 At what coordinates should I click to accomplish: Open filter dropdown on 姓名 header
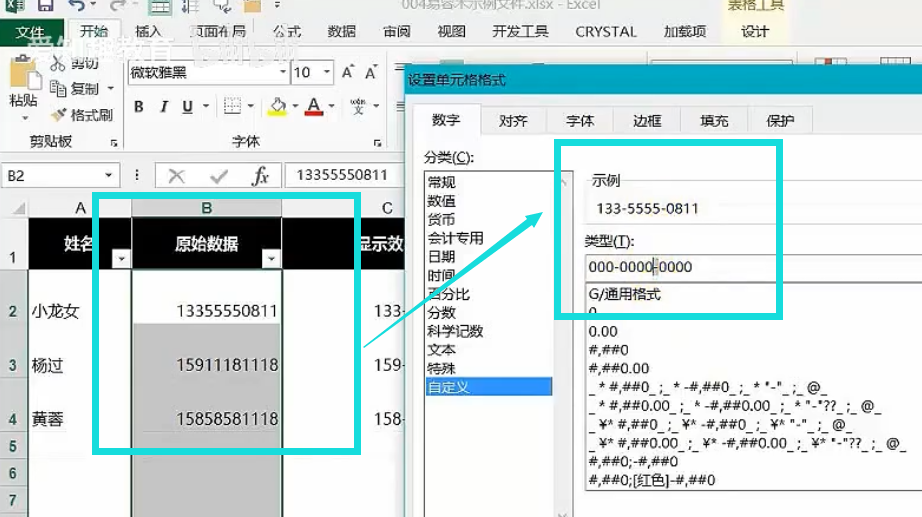click(x=121, y=258)
